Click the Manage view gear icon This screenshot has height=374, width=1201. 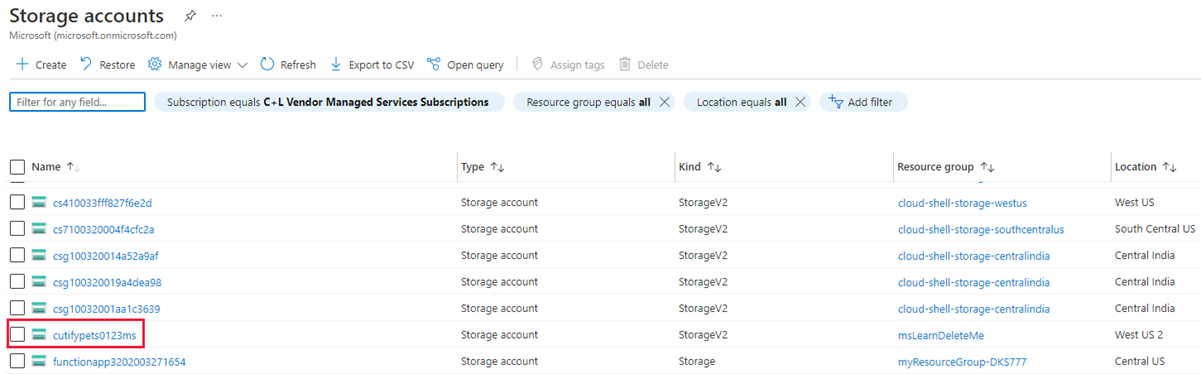click(x=155, y=64)
